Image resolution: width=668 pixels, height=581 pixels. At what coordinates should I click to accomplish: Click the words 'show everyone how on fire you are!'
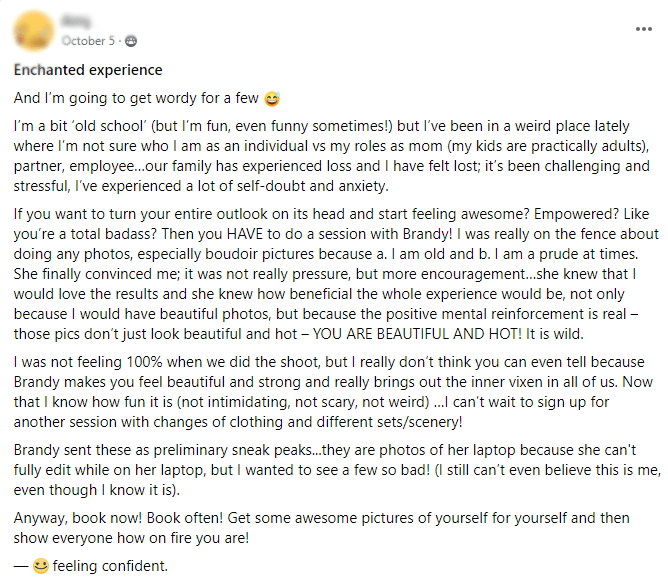[x=131, y=538]
